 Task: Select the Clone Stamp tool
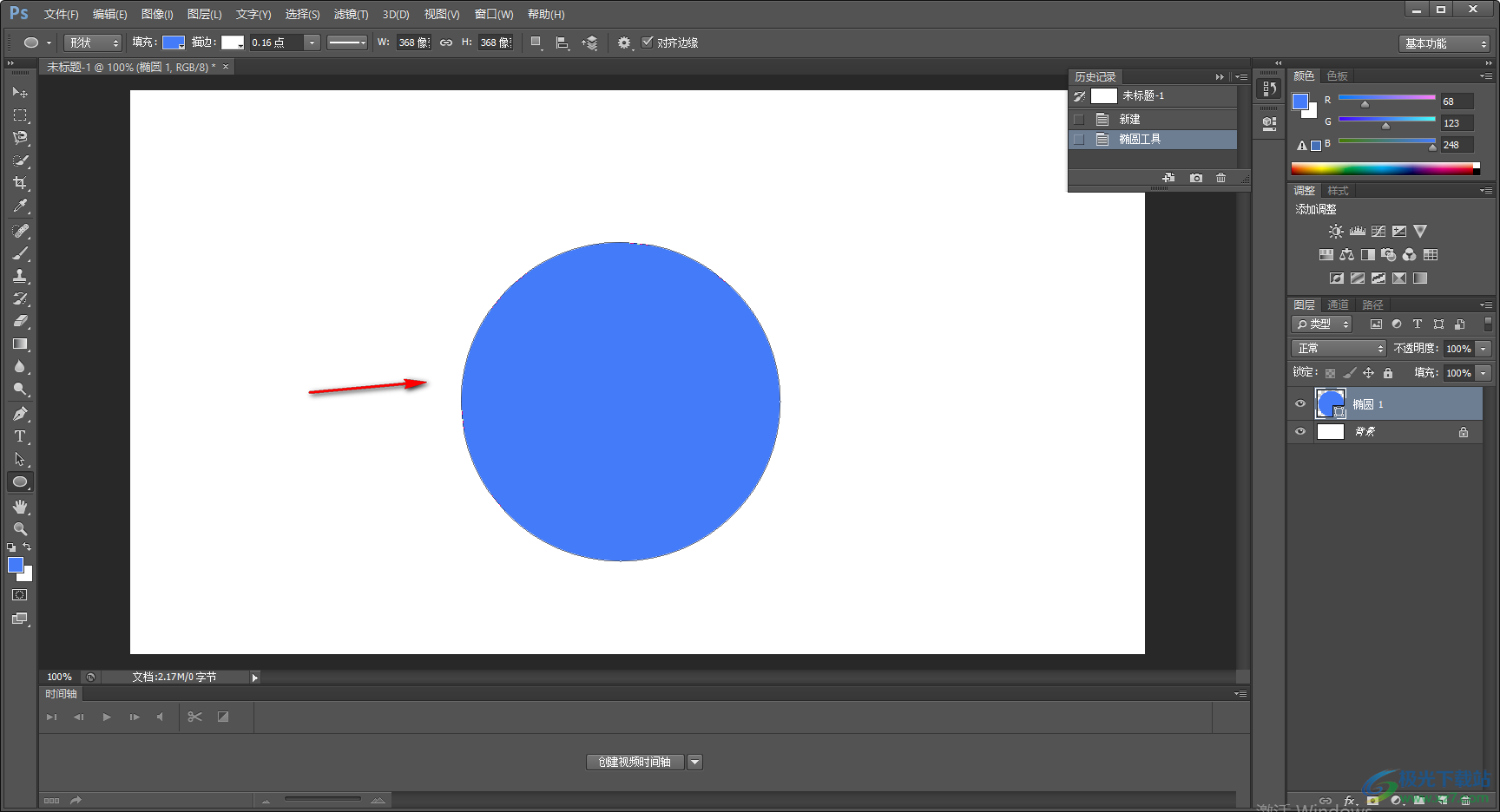[20, 276]
